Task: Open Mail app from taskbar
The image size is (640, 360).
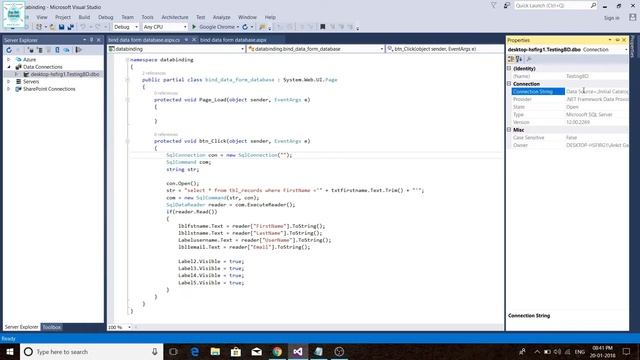Action: pyautogui.click(x=256, y=351)
